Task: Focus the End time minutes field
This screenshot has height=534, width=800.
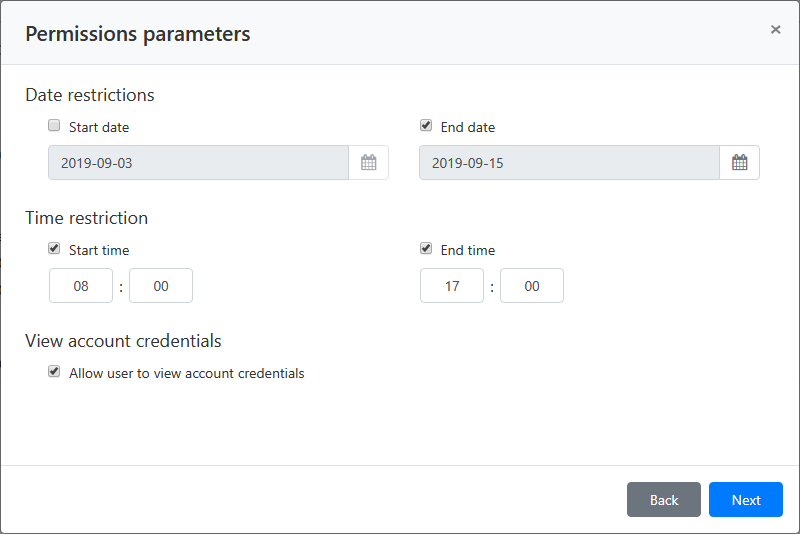Action: point(532,286)
